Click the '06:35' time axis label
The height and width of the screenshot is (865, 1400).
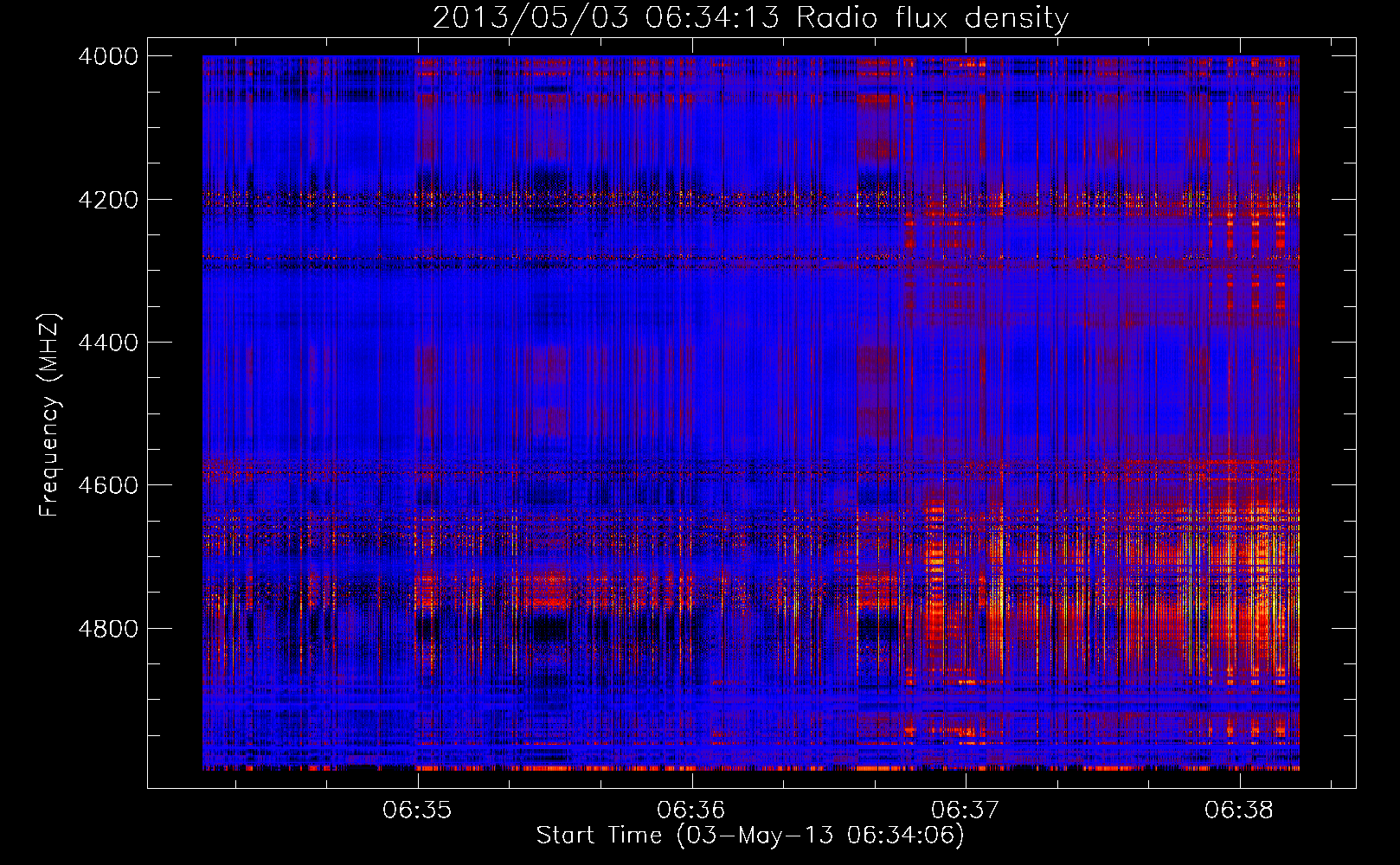coord(417,811)
